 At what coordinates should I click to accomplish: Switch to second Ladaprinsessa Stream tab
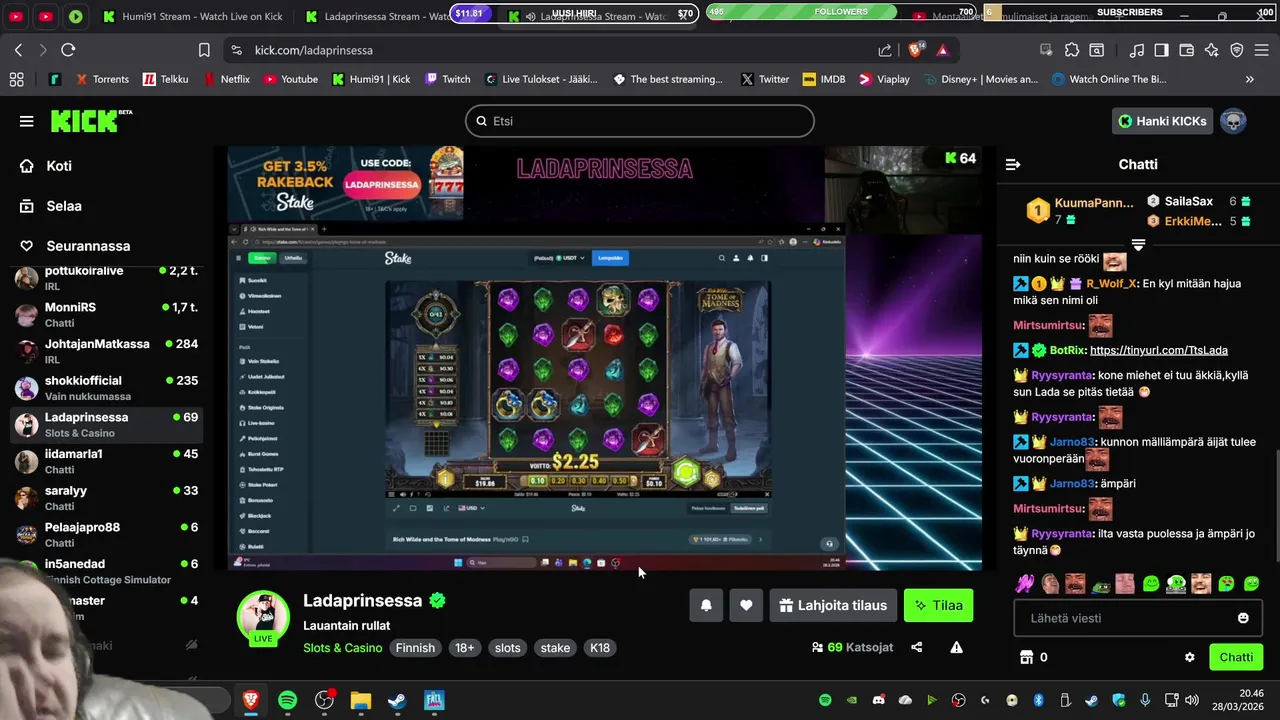coord(598,17)
